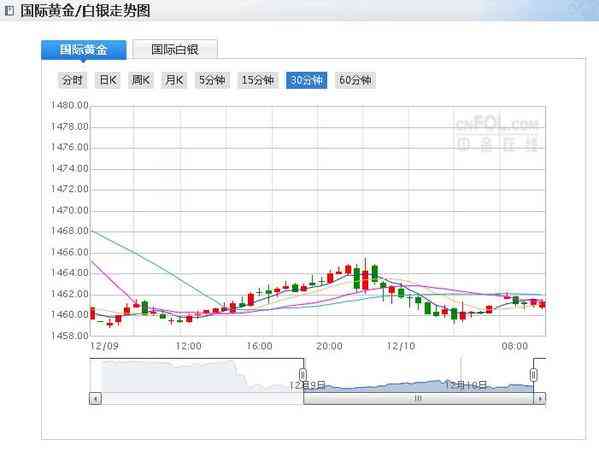Viewport: 599px width, 451px height.
Task: Select the 30分钟 interval
Action: click(x=307, y=80)
